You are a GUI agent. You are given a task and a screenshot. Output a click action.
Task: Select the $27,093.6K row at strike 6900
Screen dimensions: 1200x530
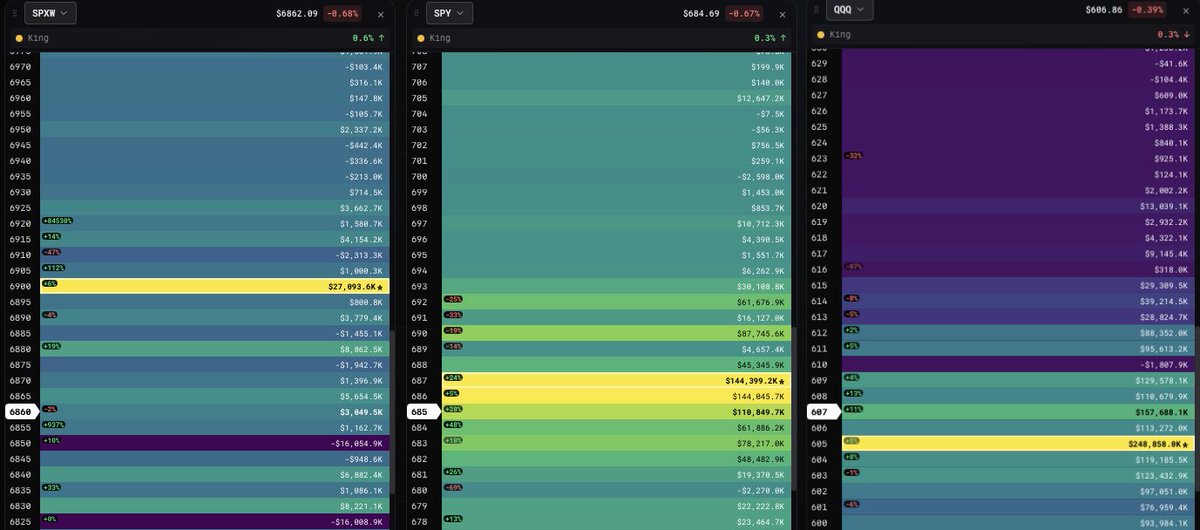215,286
